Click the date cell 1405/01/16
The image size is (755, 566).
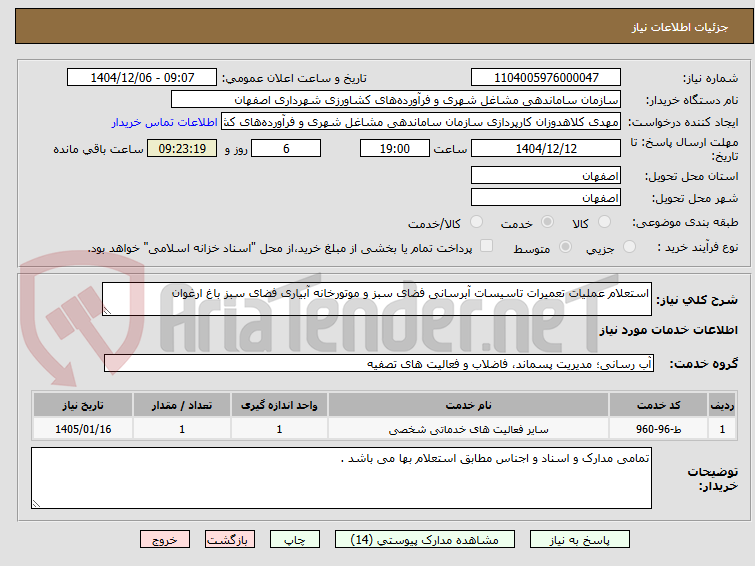click(x=83, y=429)
